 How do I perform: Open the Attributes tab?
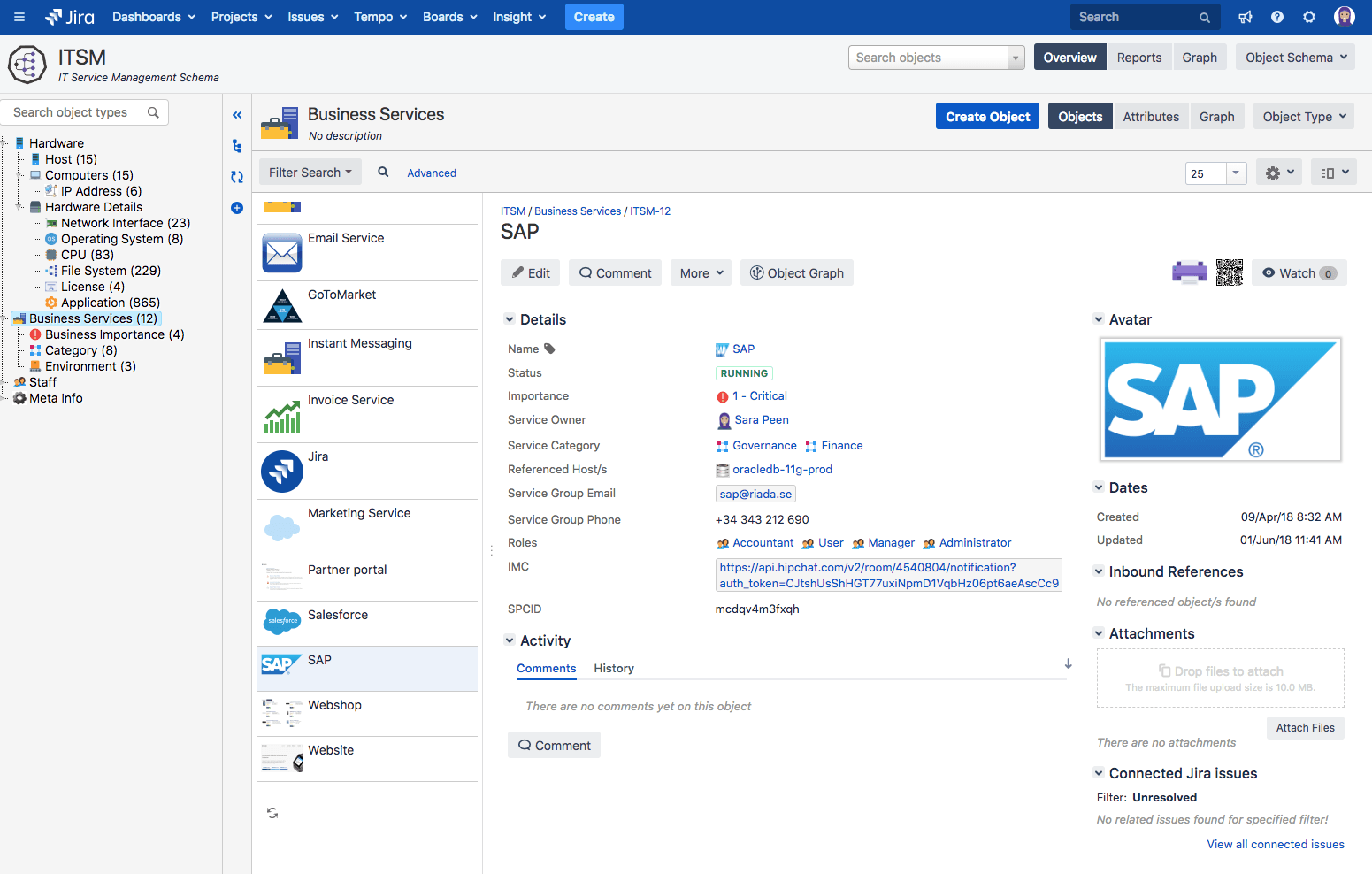[x=1151, y=117]
